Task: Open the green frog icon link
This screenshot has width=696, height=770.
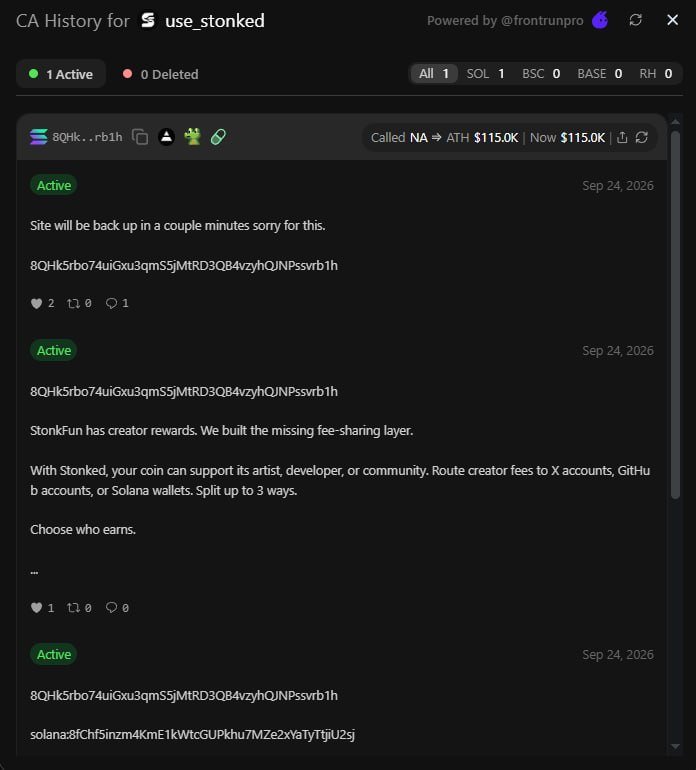Action: (193, 137)
